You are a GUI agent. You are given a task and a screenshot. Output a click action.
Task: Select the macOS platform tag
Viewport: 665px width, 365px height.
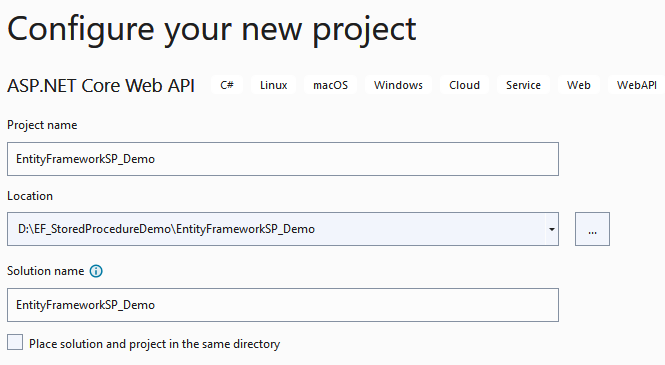(x=330, y=85)
